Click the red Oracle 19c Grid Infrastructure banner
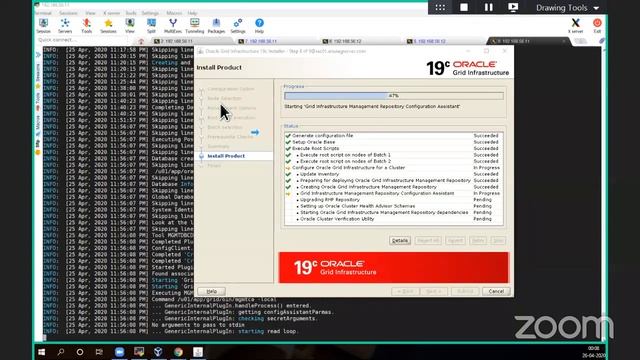Viewport: 640px width, 360px height. [394, 267]
